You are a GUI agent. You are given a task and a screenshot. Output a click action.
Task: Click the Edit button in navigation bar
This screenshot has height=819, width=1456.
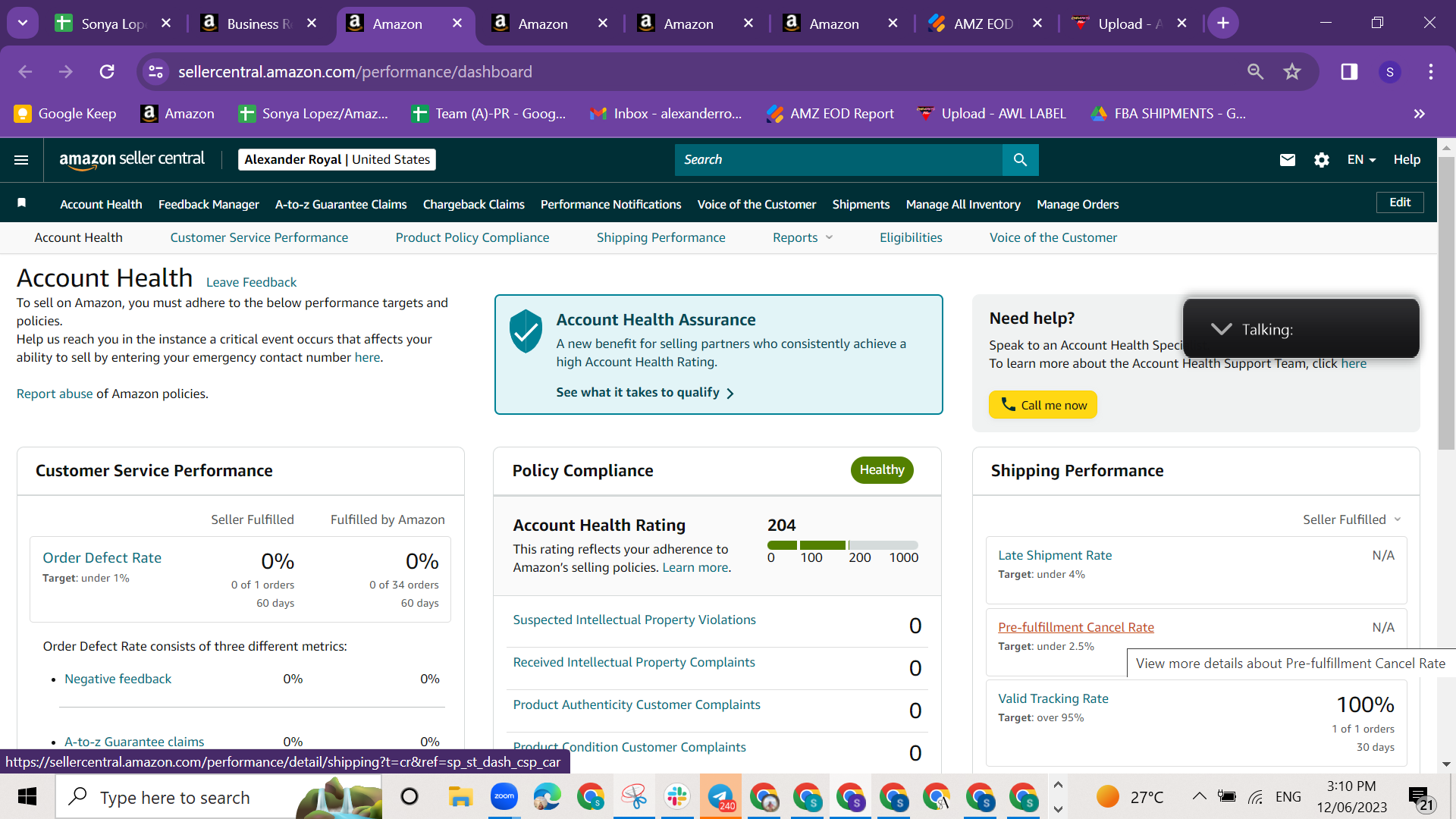(1400, 202)
